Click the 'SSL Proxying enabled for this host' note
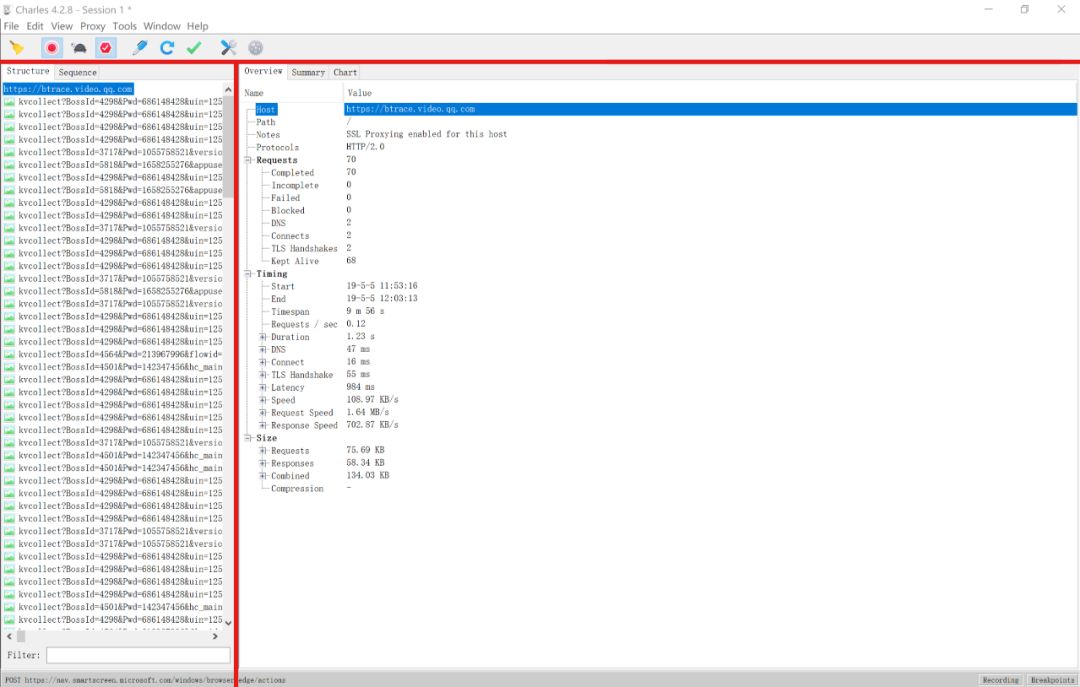The height and width of the screenshot is (687, 1080). [x=426, y=134]
